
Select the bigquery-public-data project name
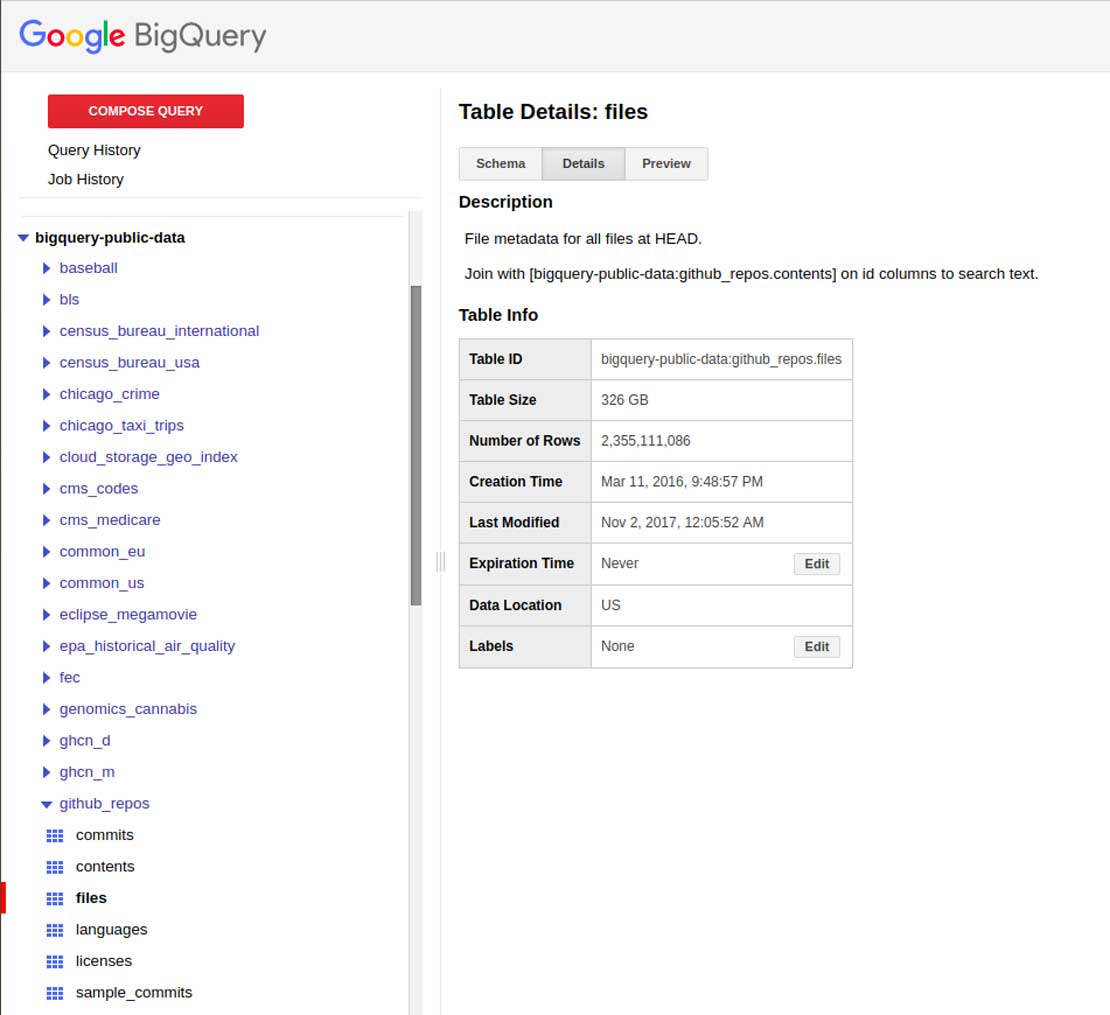click(110, 238)
